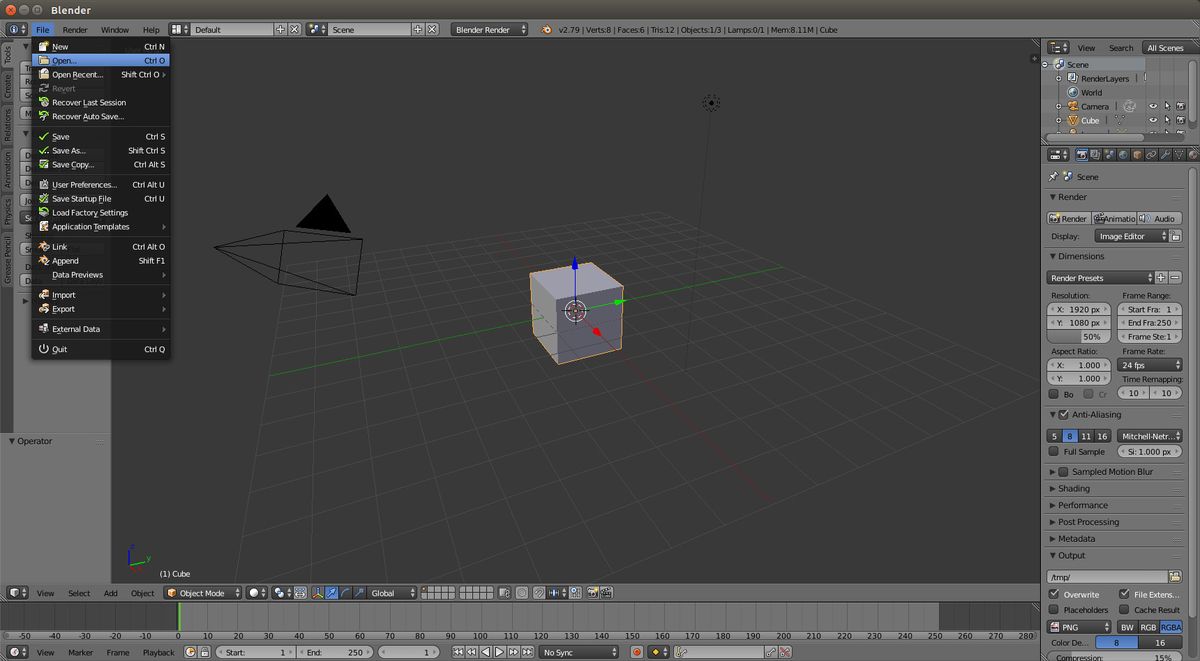Click the output folder browse icon

click(1175, 577)
